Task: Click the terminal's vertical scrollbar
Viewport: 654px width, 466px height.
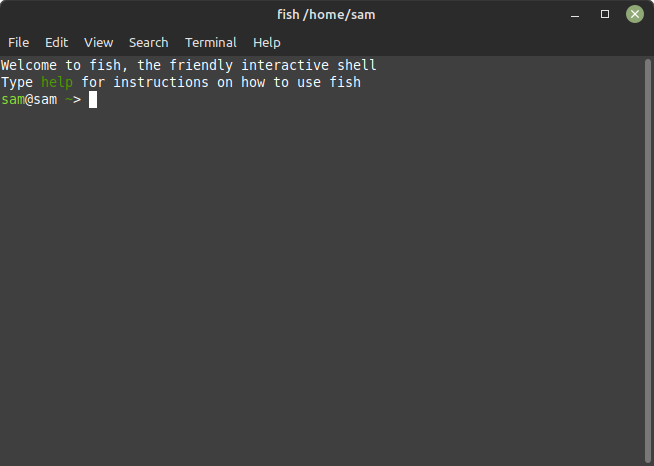Action: pos(647,261)
